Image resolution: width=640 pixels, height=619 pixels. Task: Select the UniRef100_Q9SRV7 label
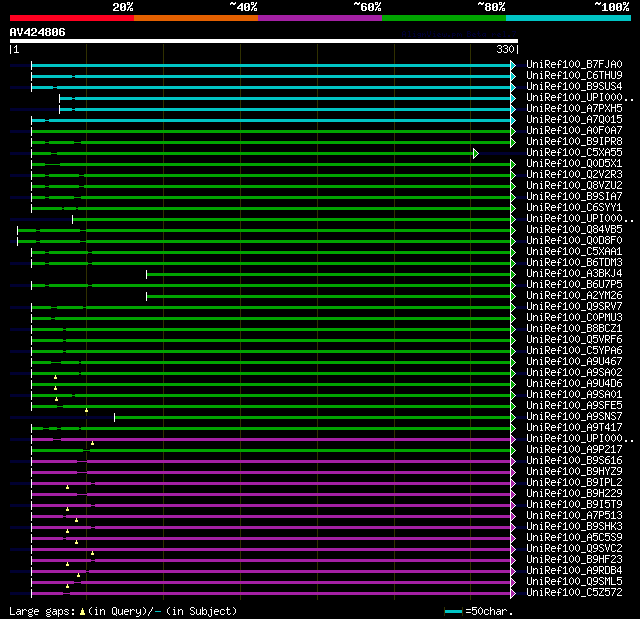coord(574,306)
